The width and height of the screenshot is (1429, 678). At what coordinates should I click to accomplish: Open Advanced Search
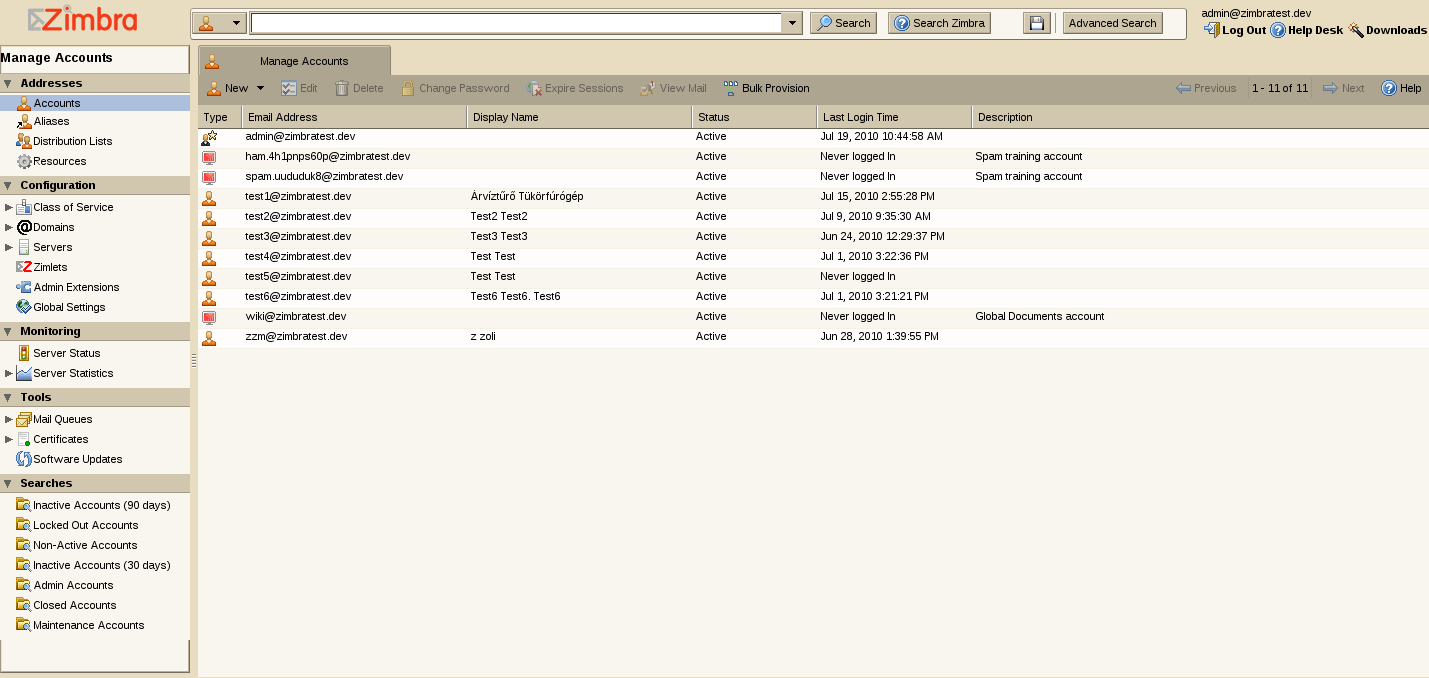[x=1112, y=23]
